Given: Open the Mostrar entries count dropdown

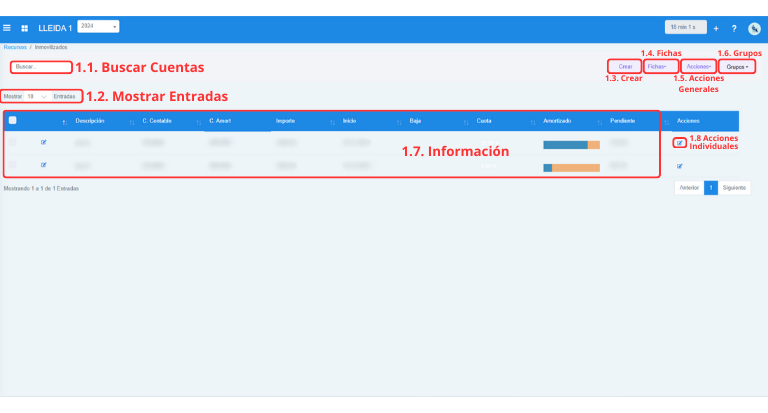Looking at the screenshot, I should 37,97.
